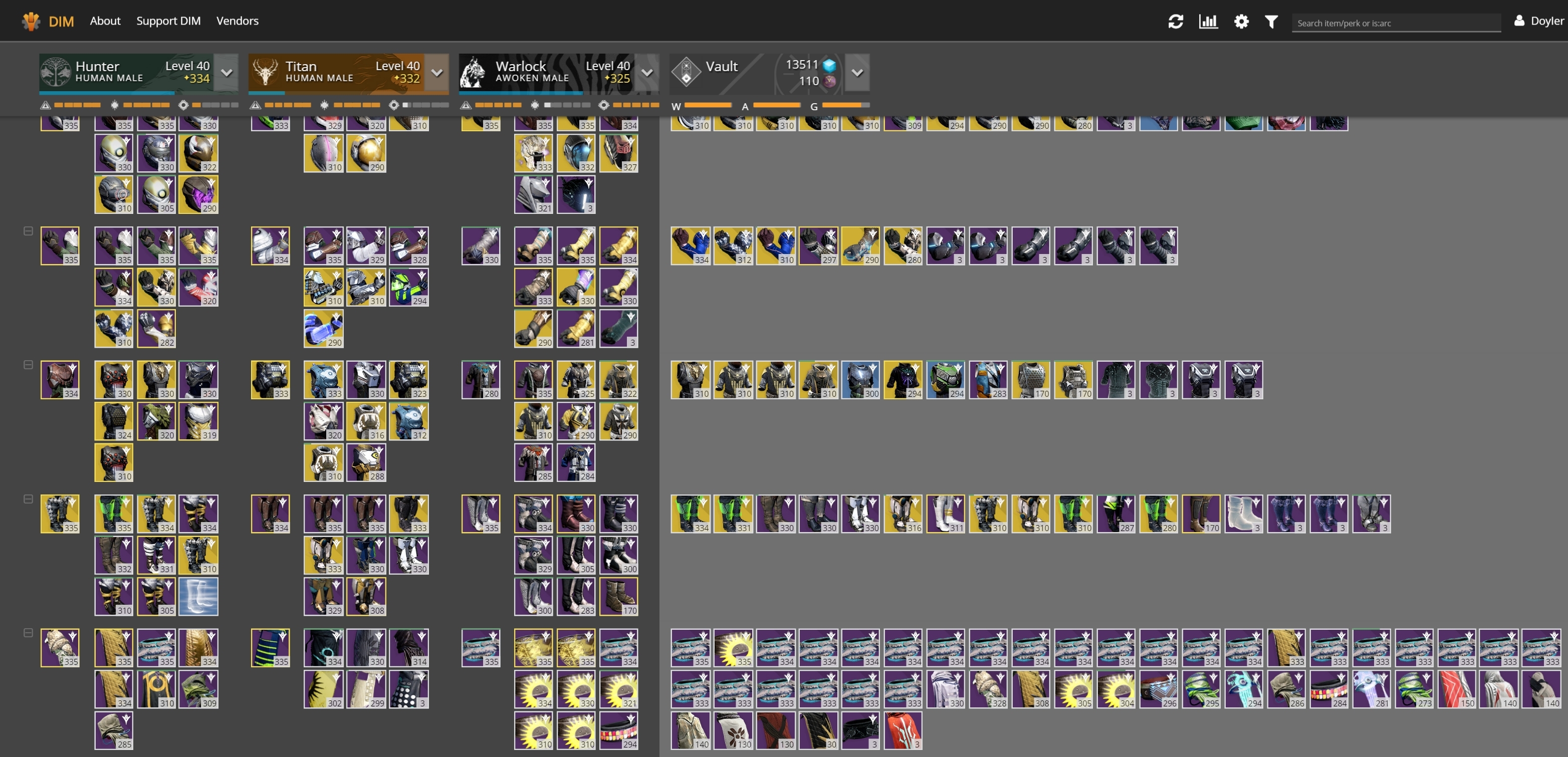
Task: Collapse the chest armor section
Action: (x=28, y=365)
